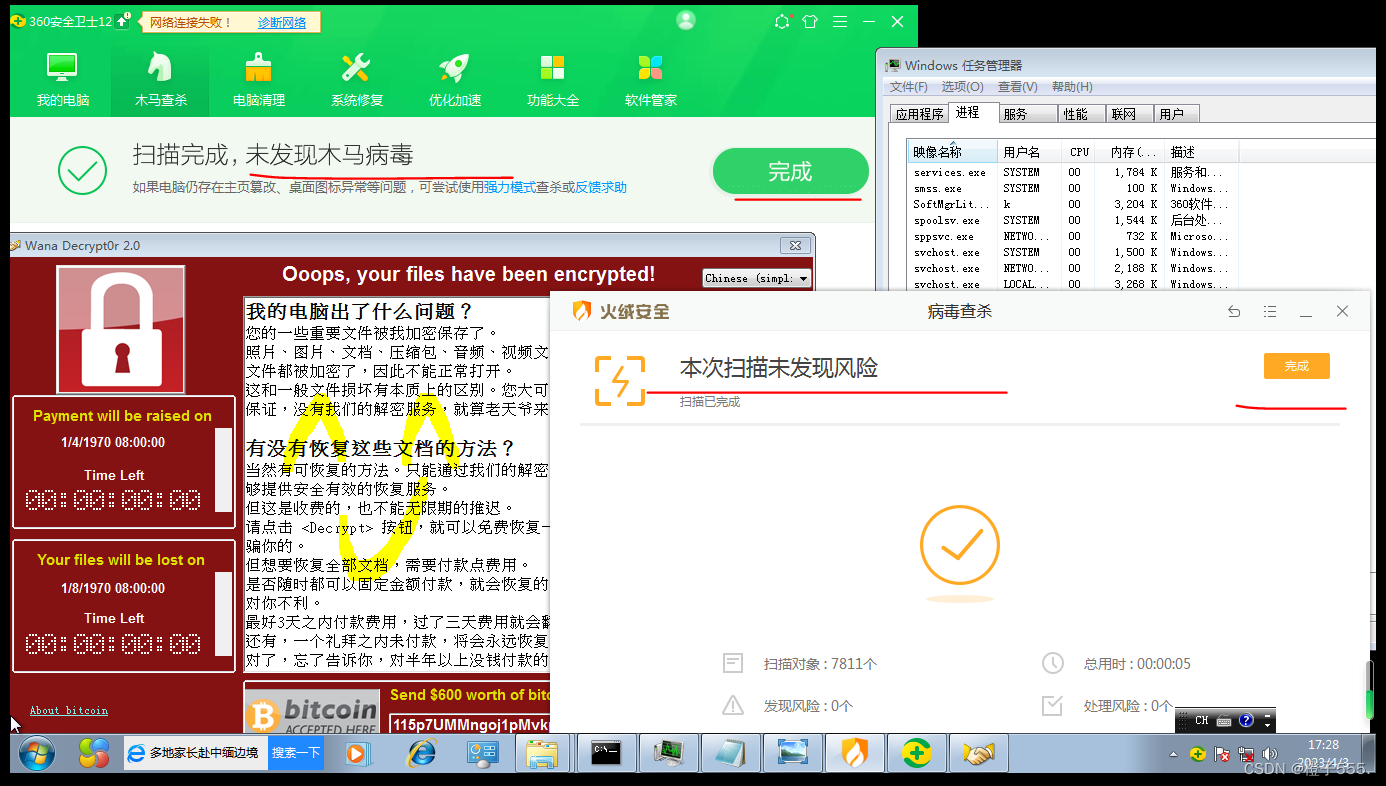Click the 360 notification icon with red dot
Image resolution: width=1386 pixels, height=786 pixels.
pos(782,21)
